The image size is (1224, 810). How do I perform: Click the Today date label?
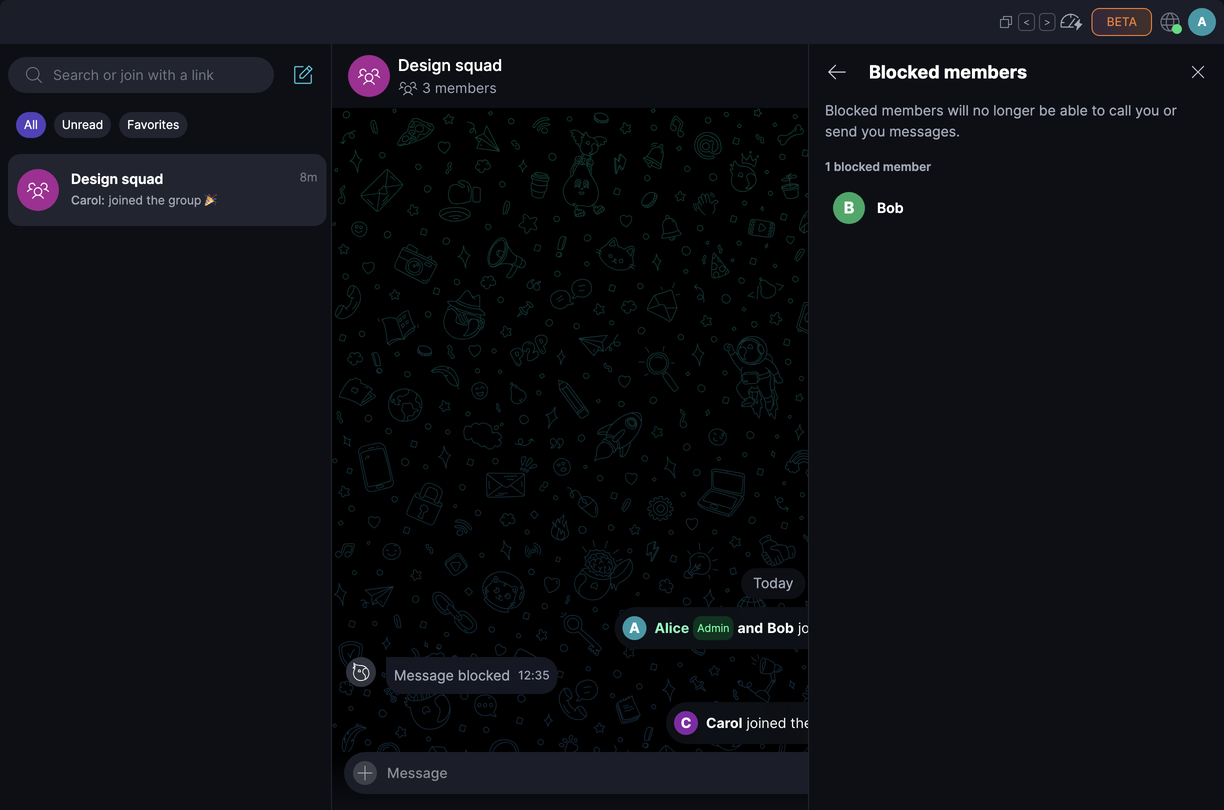pyautogui.click(x=773, y=583)
